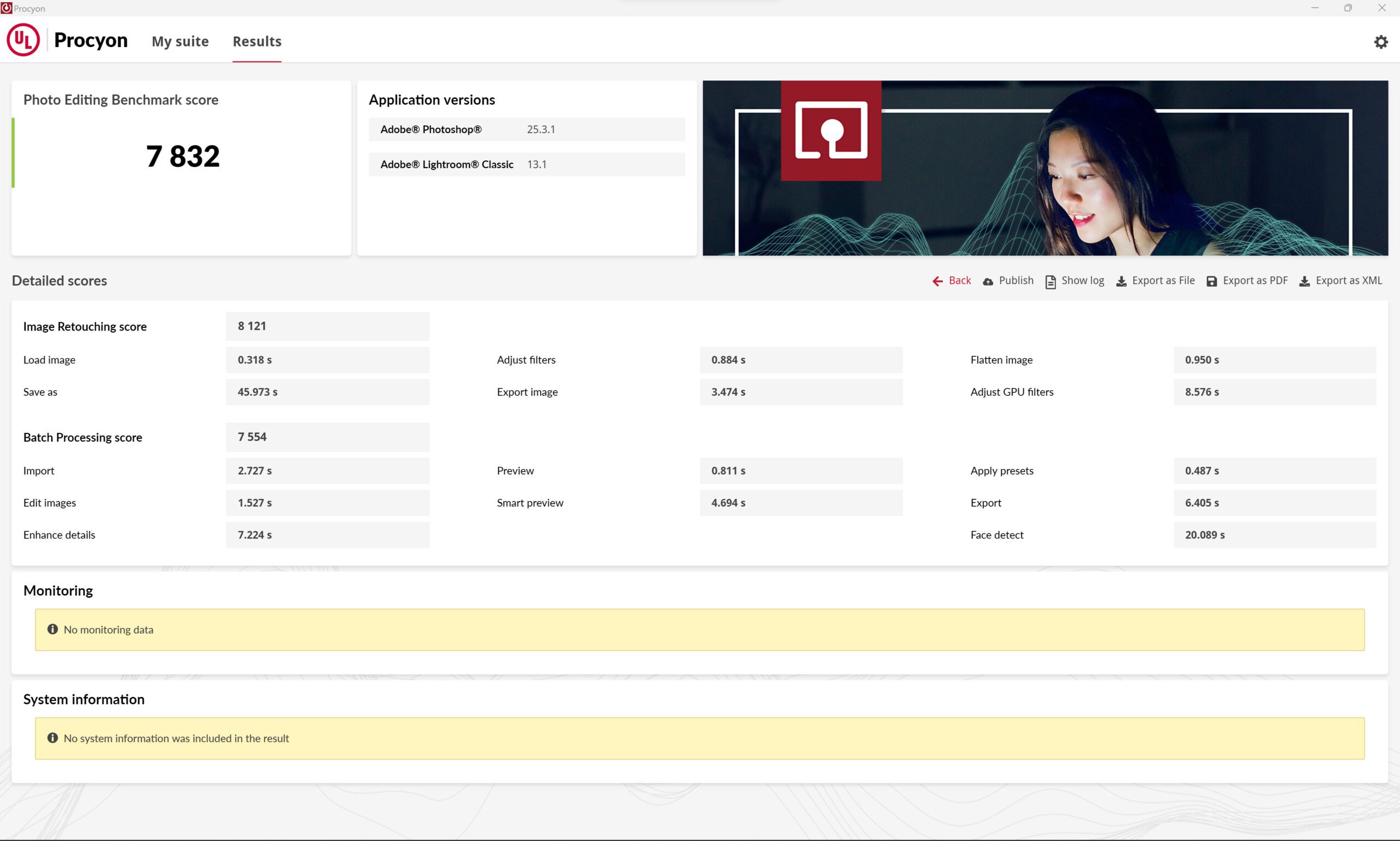Screen dimensions: 1400x841
Task: Click the system information notice info icon
Action: [52, 738]
